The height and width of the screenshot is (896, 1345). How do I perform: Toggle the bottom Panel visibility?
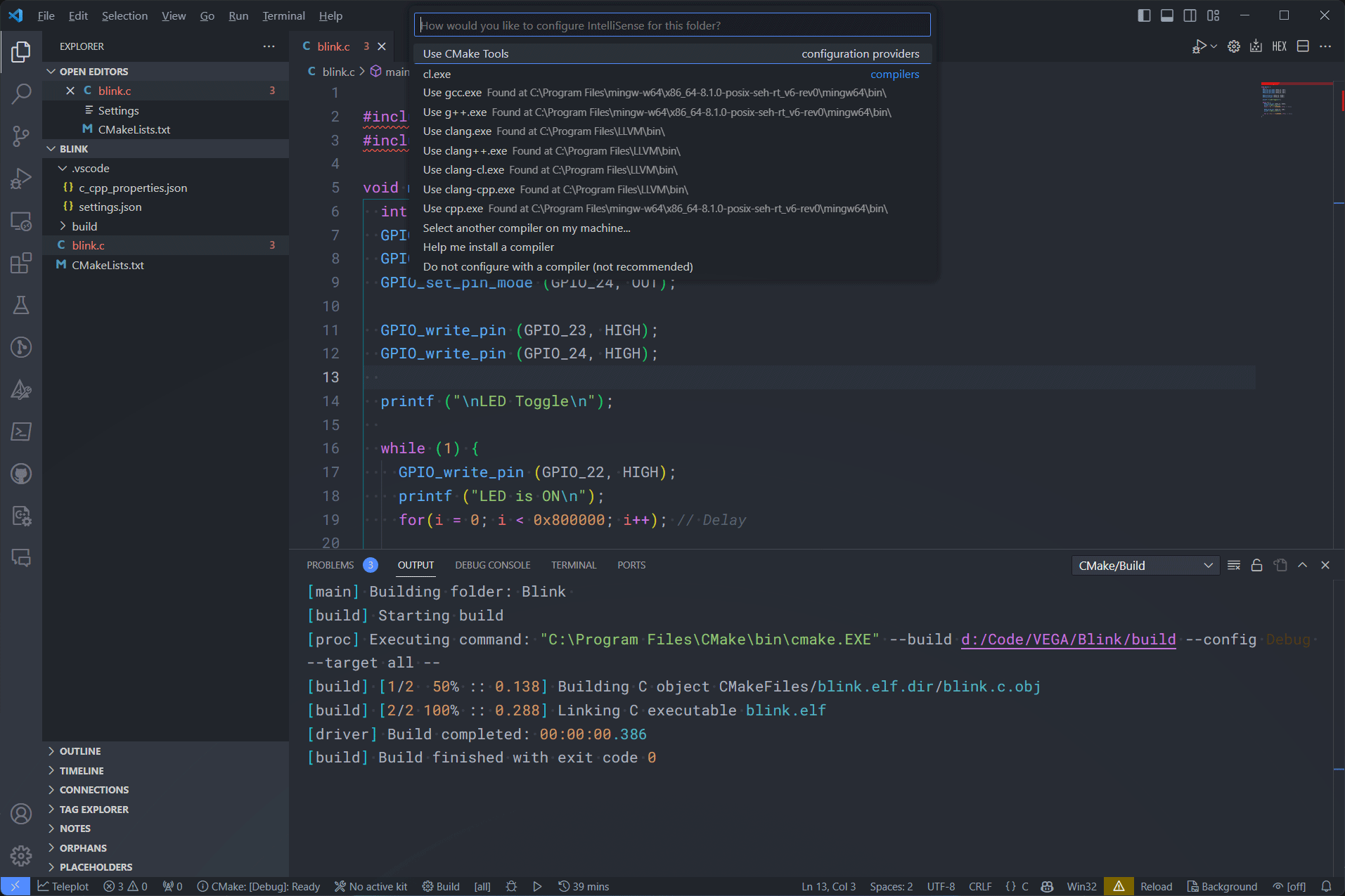1167,15
